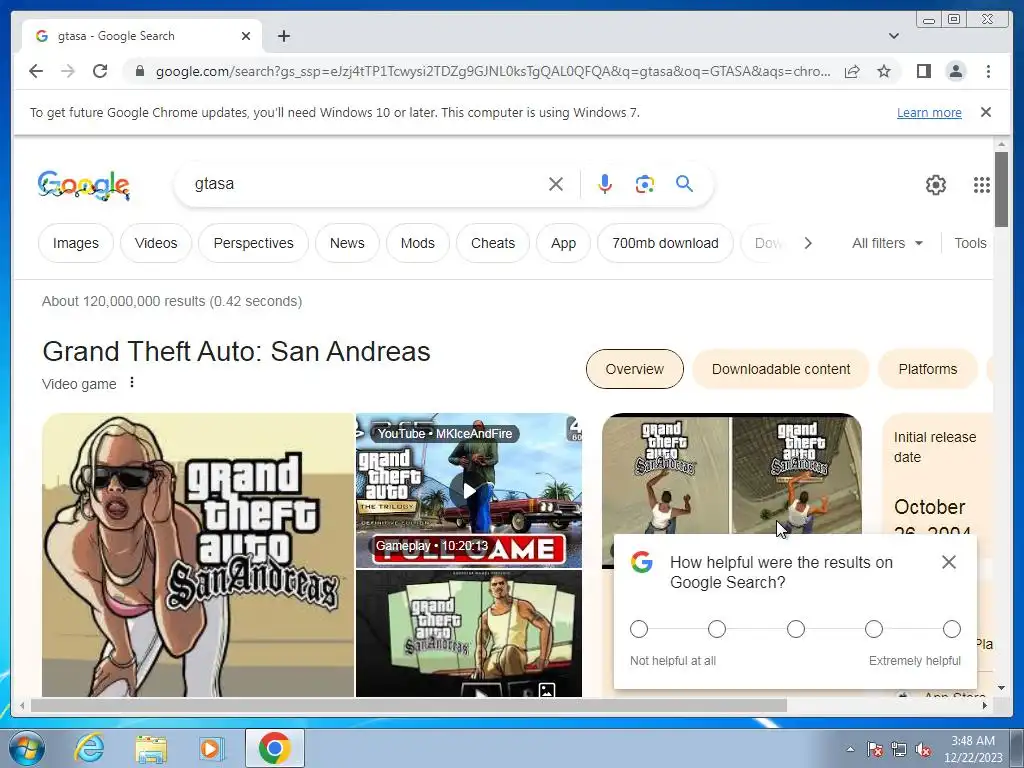Play the MKIceAndFire YouTube gameplay video
The image size is (1024, 768).
click(469, 490)
